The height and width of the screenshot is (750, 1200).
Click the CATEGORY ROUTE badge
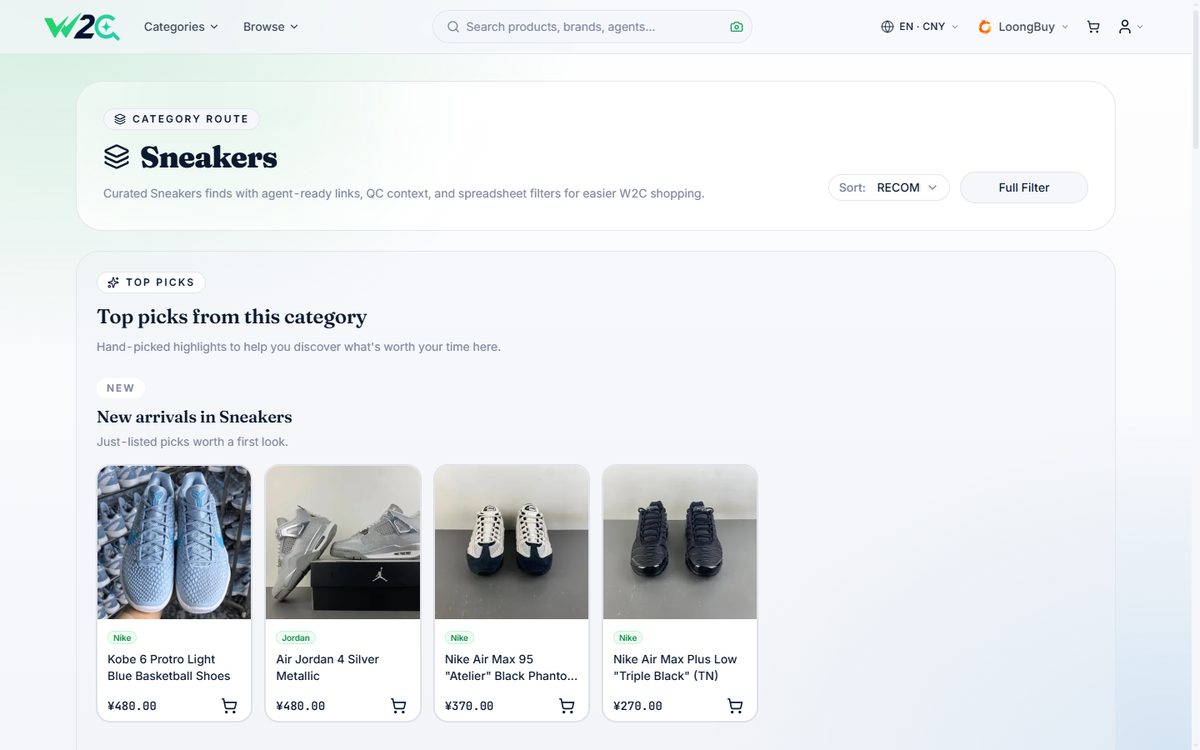(181, 119)
